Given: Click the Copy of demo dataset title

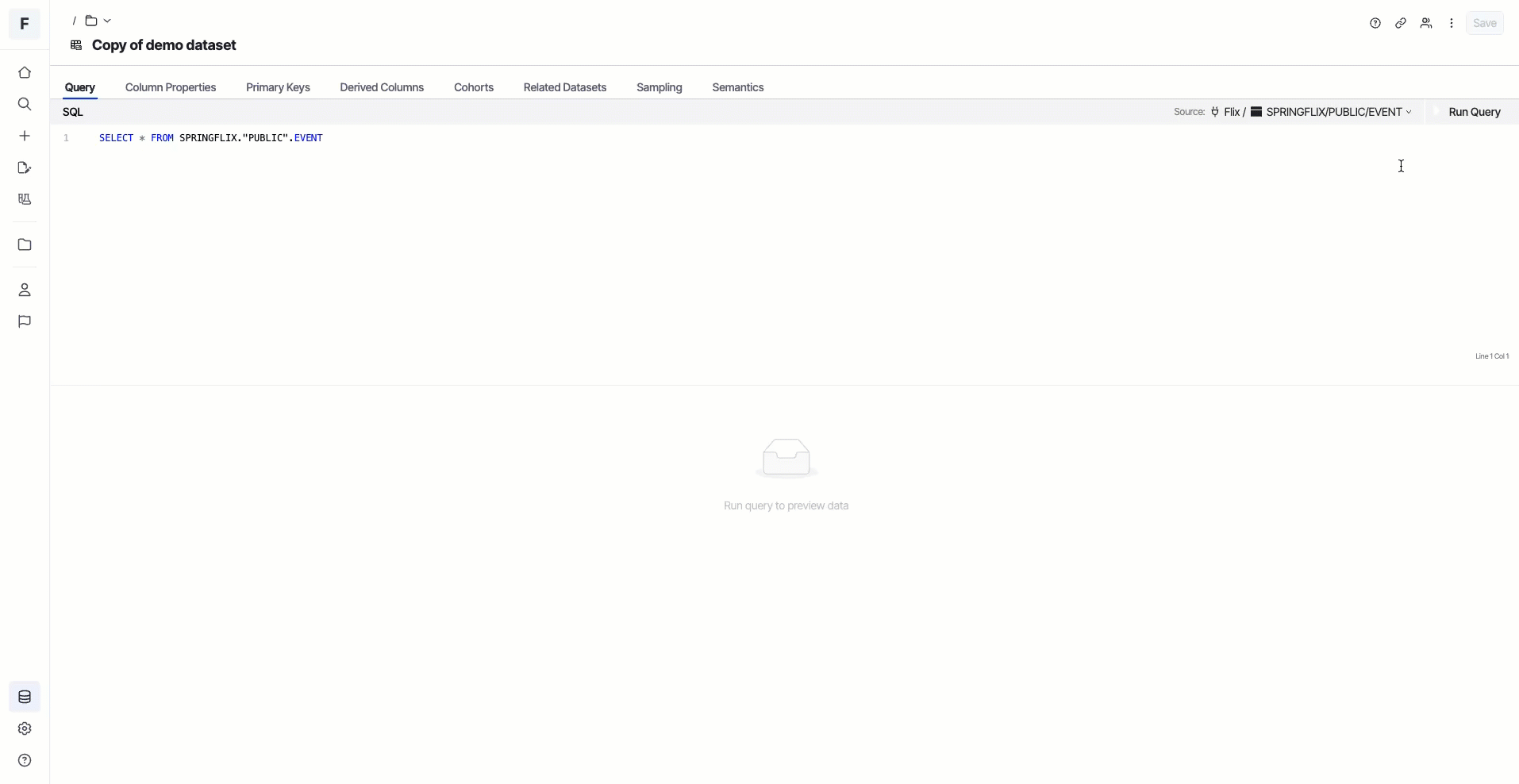Looking at the screenshot, I should click(164, 45).
